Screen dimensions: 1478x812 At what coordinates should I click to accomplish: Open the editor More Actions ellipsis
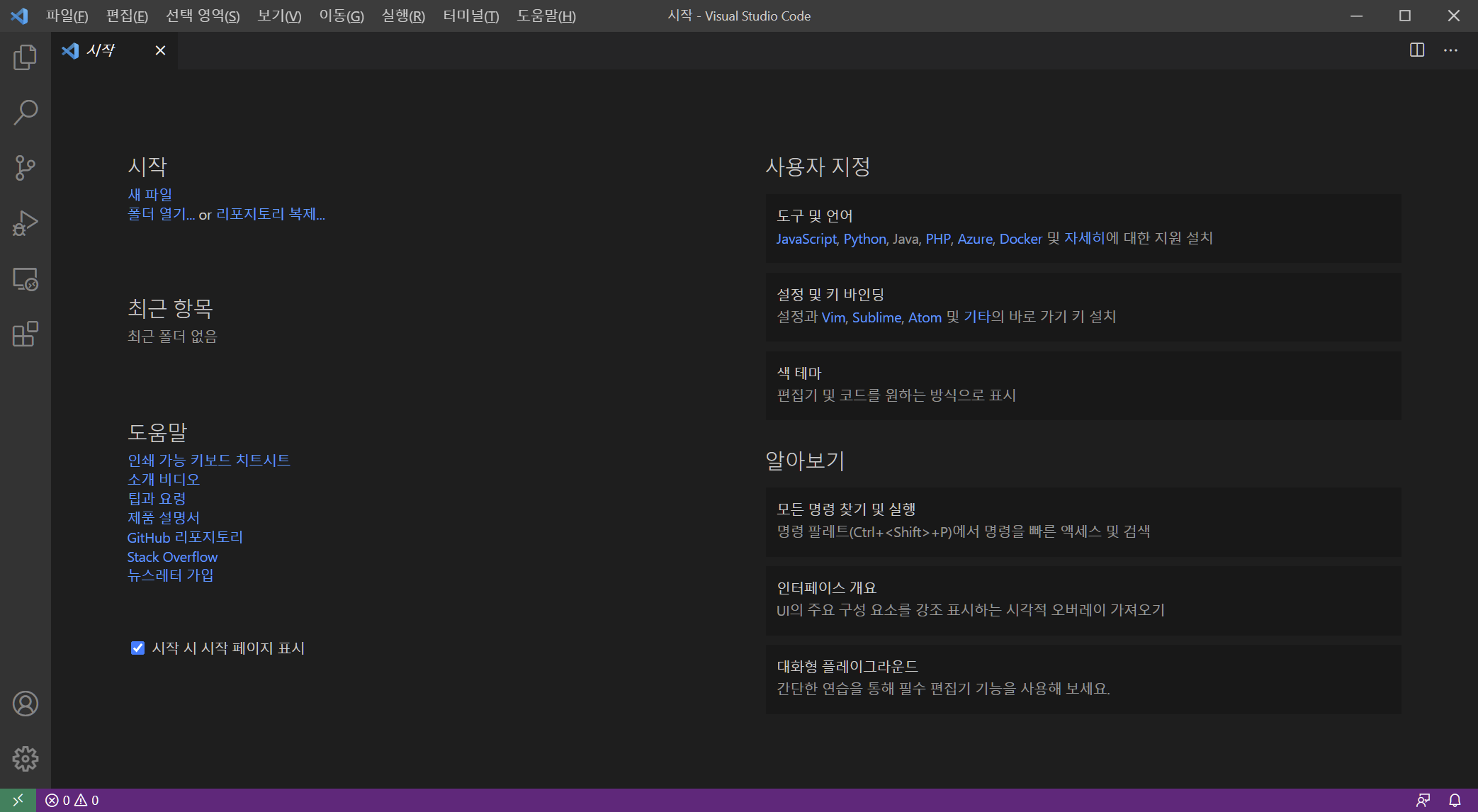[x=1450, y=50]
